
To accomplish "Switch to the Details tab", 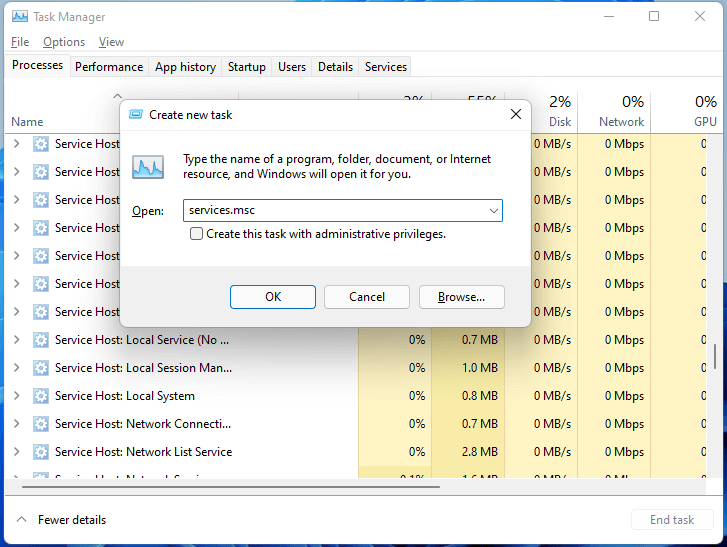I will 335,67.
